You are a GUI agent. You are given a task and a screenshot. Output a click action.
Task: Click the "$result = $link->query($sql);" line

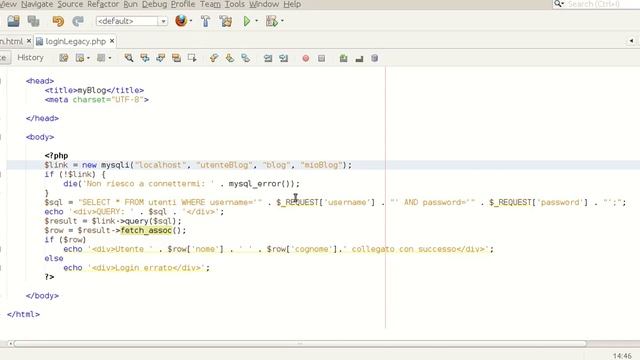[x=113, y=221]
